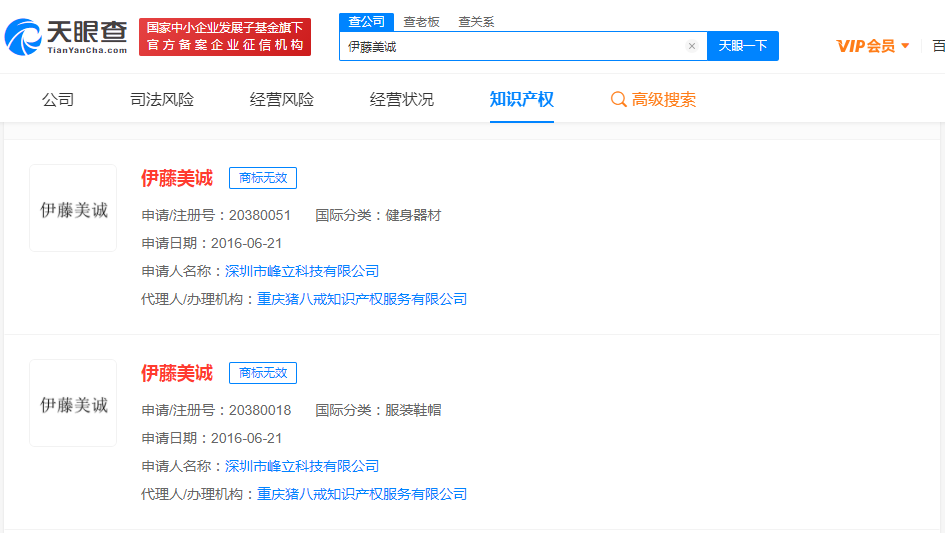Open the 公司 results tab
The height and width of the screenshot is (533, 945).
point(58,99)
